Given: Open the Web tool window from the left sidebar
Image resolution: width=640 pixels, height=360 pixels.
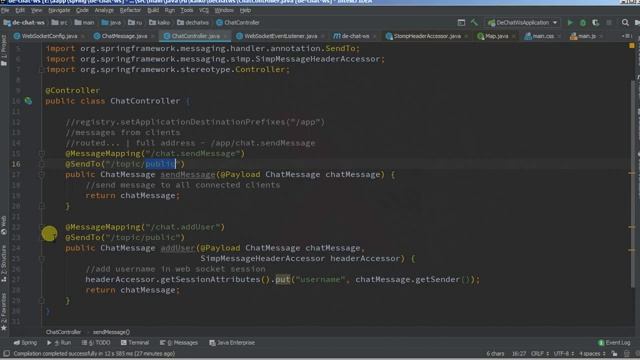Looking at the screenshot, I should tap(4, 225).
